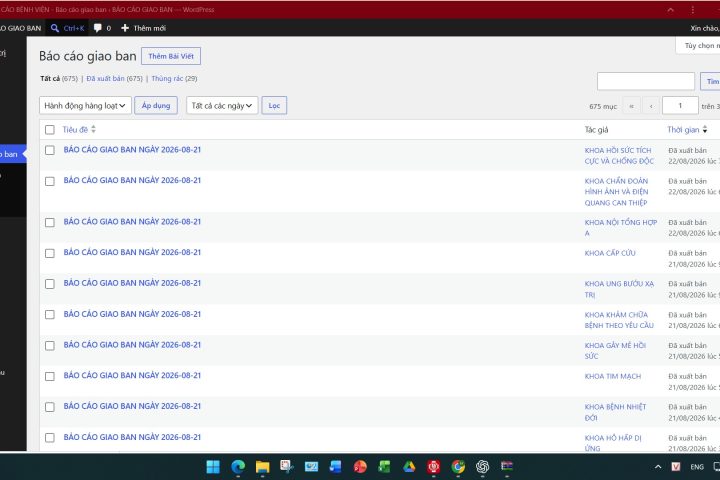
Task: Expand the 'Tùy chọn' screen options panel
Action: 698,45
